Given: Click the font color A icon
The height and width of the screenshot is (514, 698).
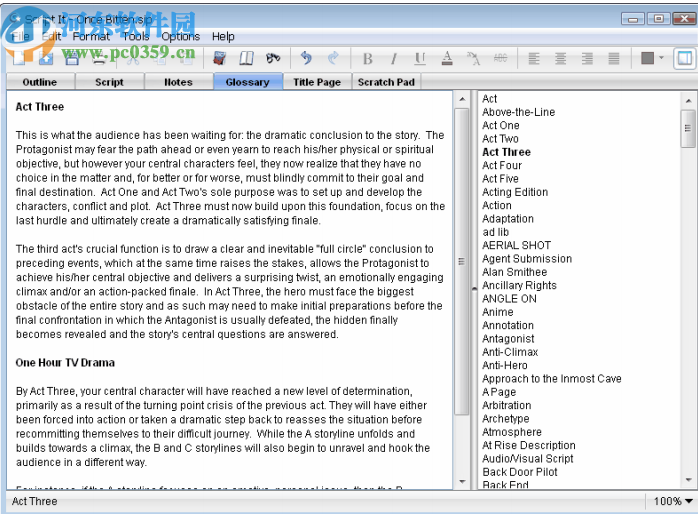Looking at the screenshot, I should coord(447,58).
